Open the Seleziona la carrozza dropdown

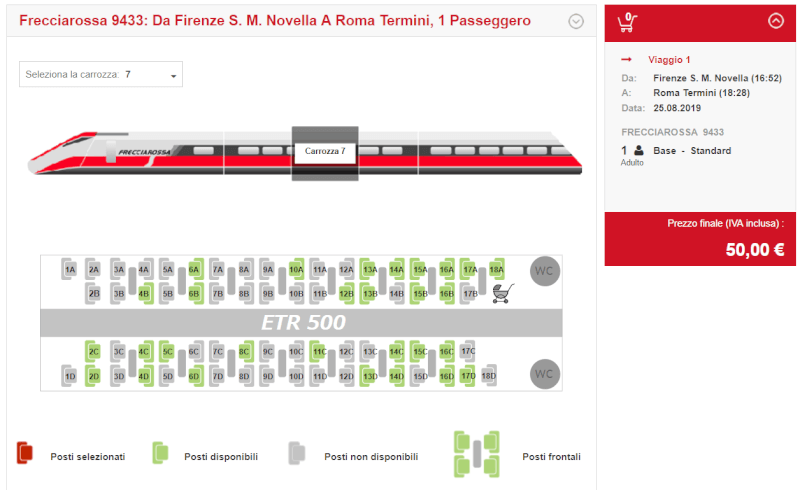coord(101,75)
